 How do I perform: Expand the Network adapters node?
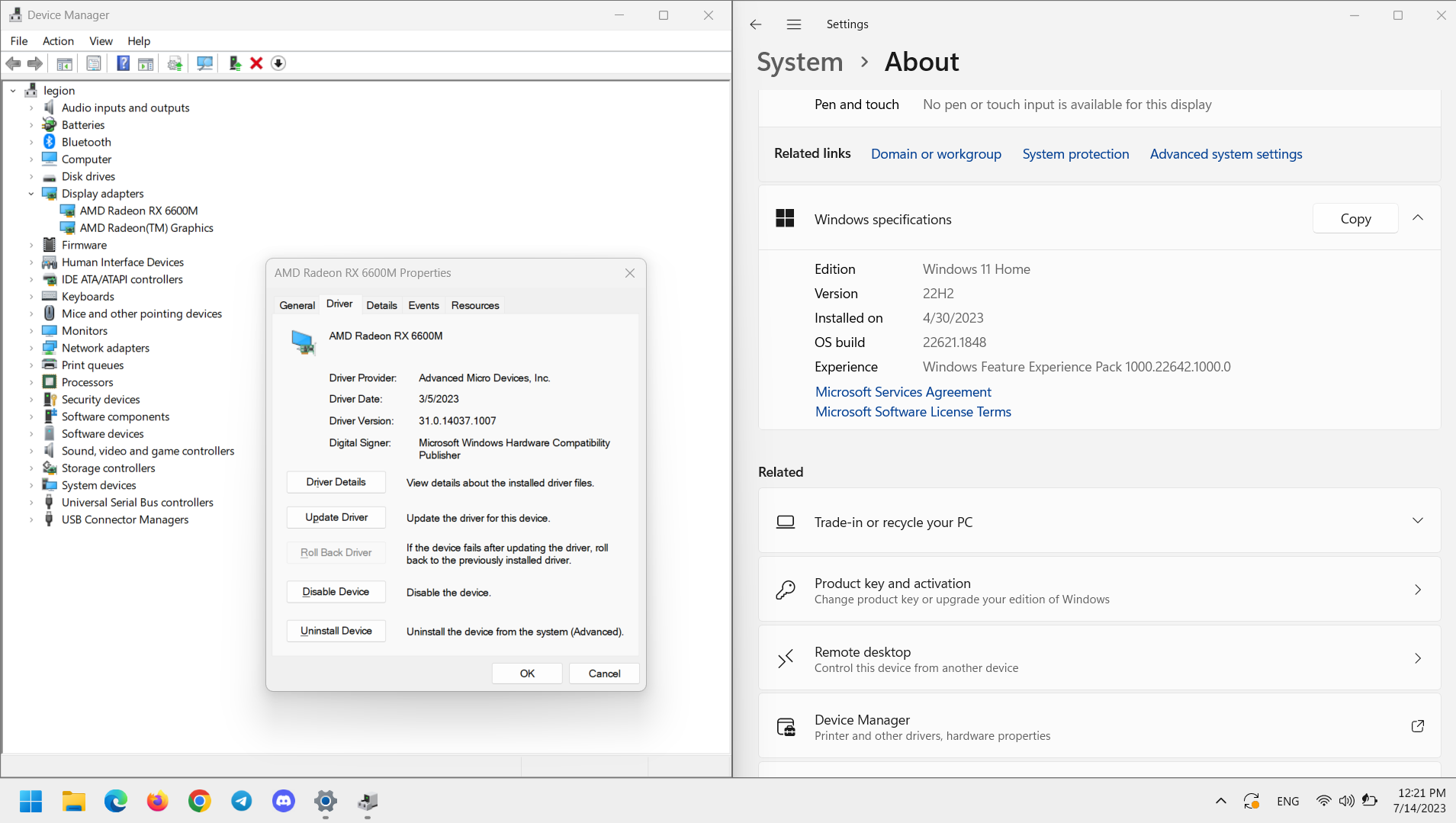pos(31,348)
